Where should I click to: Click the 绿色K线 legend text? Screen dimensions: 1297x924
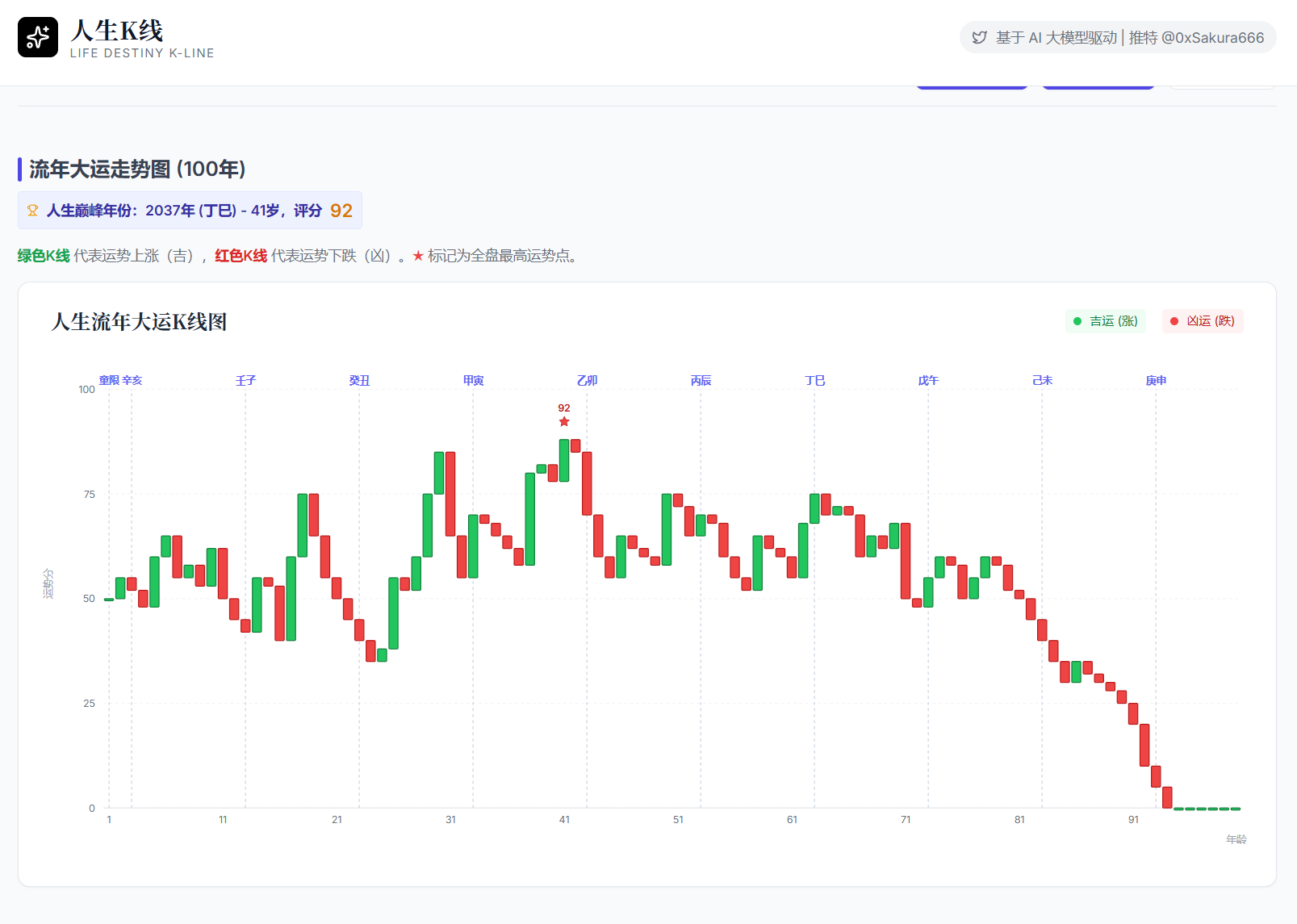pos(44,256)
